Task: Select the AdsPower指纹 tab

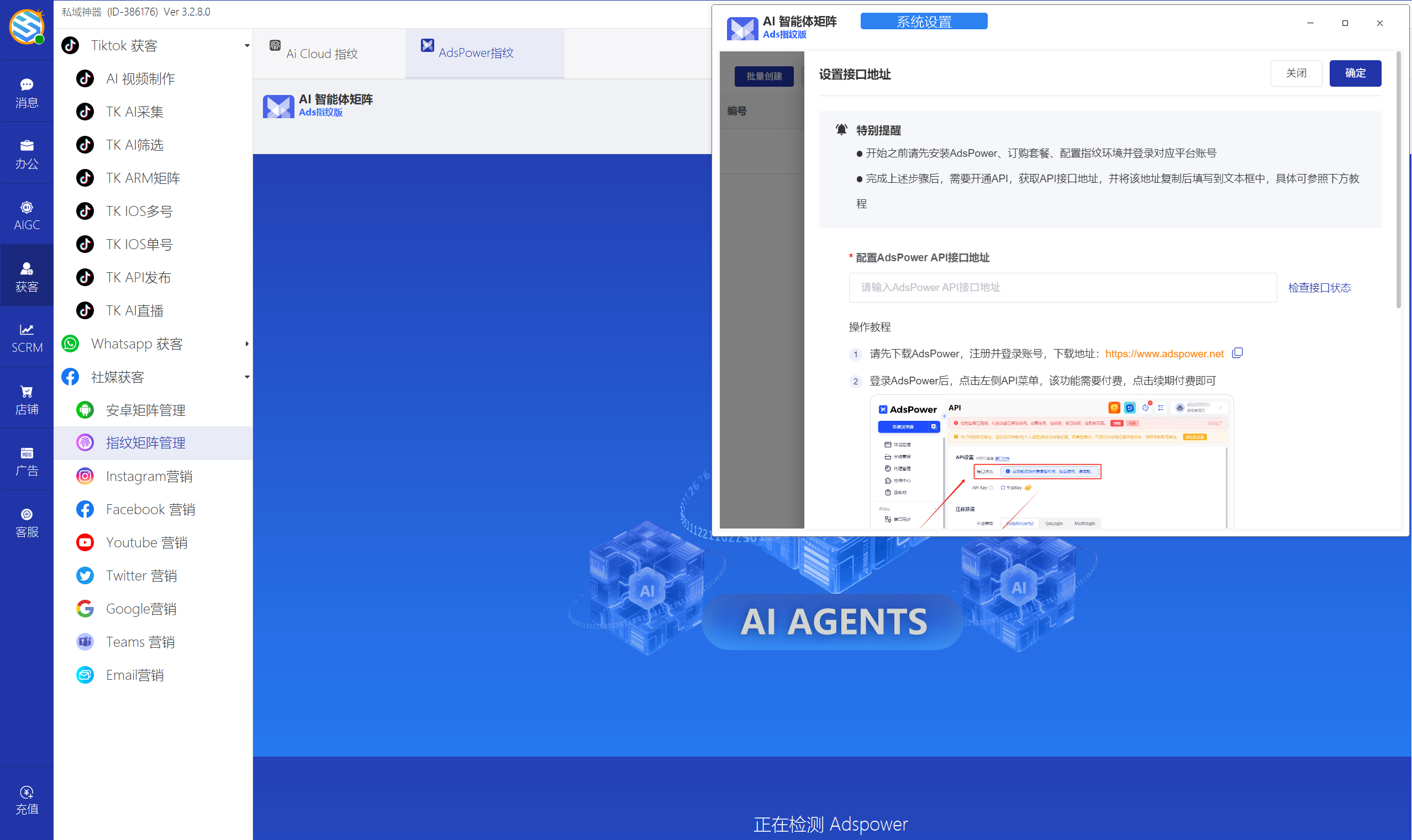Action: tap(476, 52)
